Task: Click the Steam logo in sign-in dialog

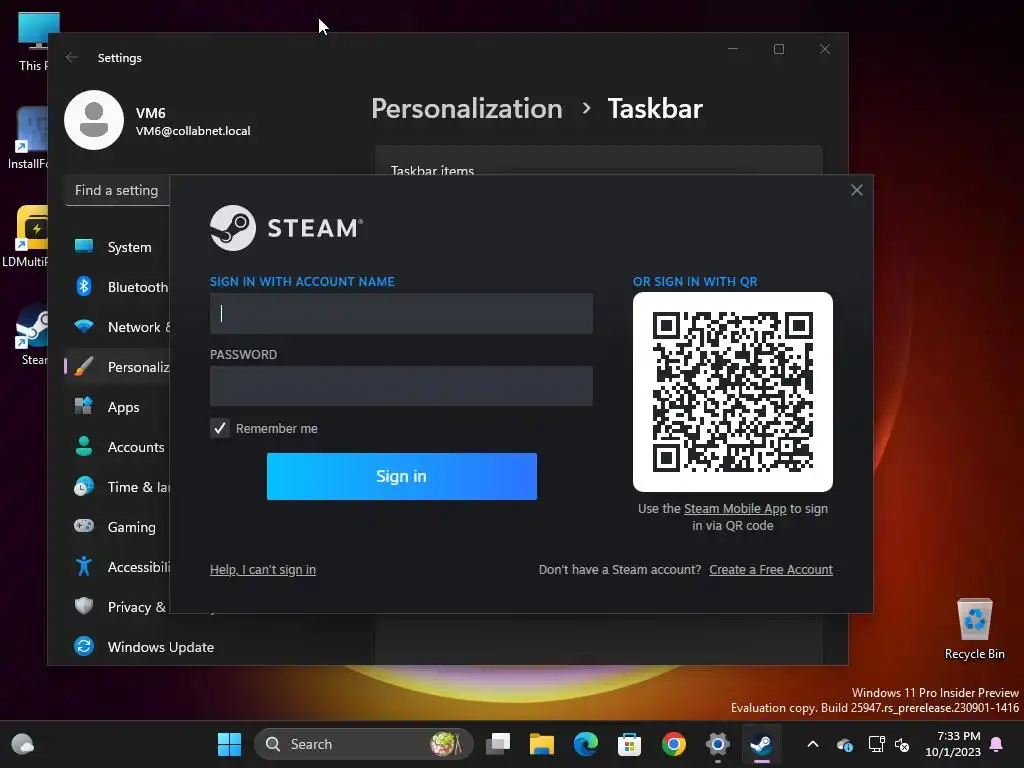Action: point(285,228)
